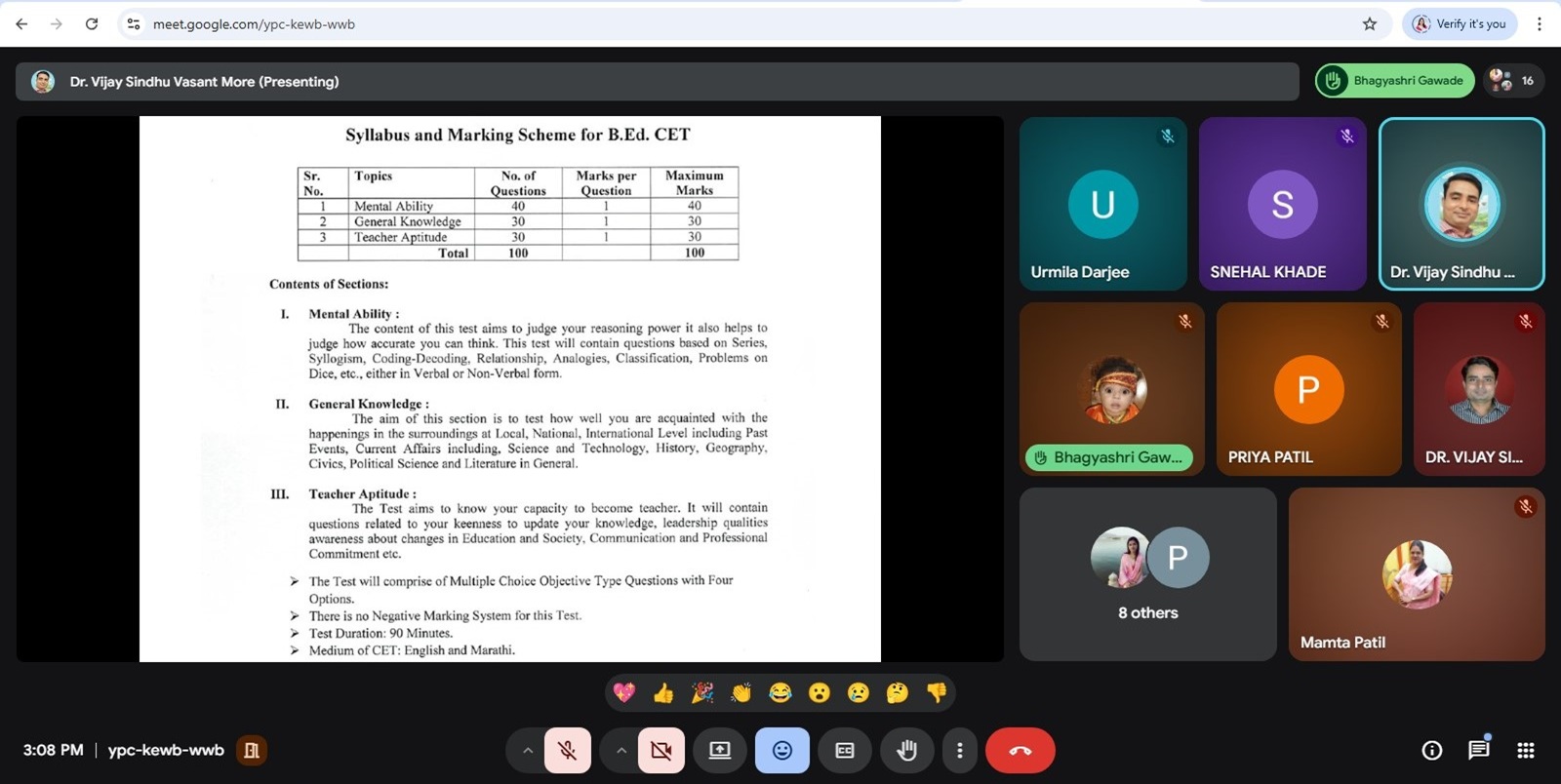Image resolution: width=1561 pixels, height=784 pixels.
Task: Open the chat panel icon
Action: pos(1478,750)
